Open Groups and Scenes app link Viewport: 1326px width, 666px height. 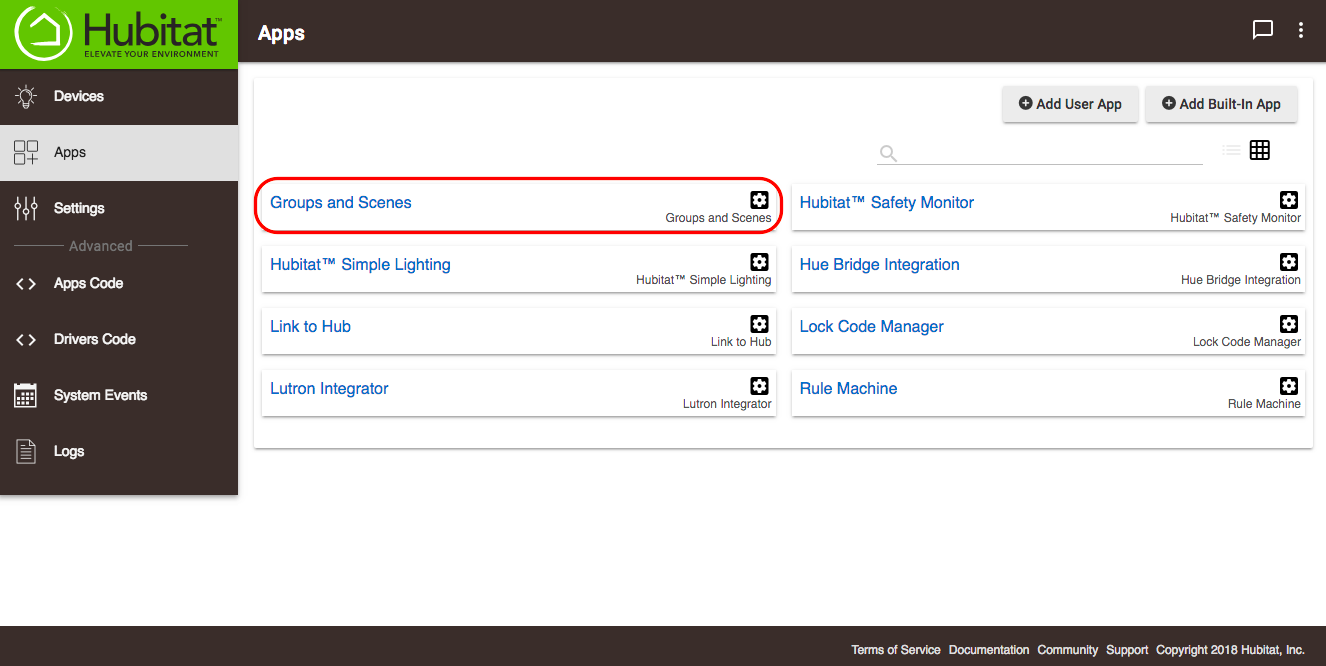tap(341, 203)
